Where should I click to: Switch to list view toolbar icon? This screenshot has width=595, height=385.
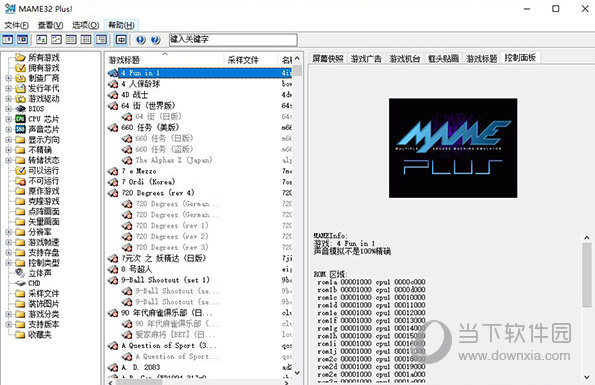point(71,39)
